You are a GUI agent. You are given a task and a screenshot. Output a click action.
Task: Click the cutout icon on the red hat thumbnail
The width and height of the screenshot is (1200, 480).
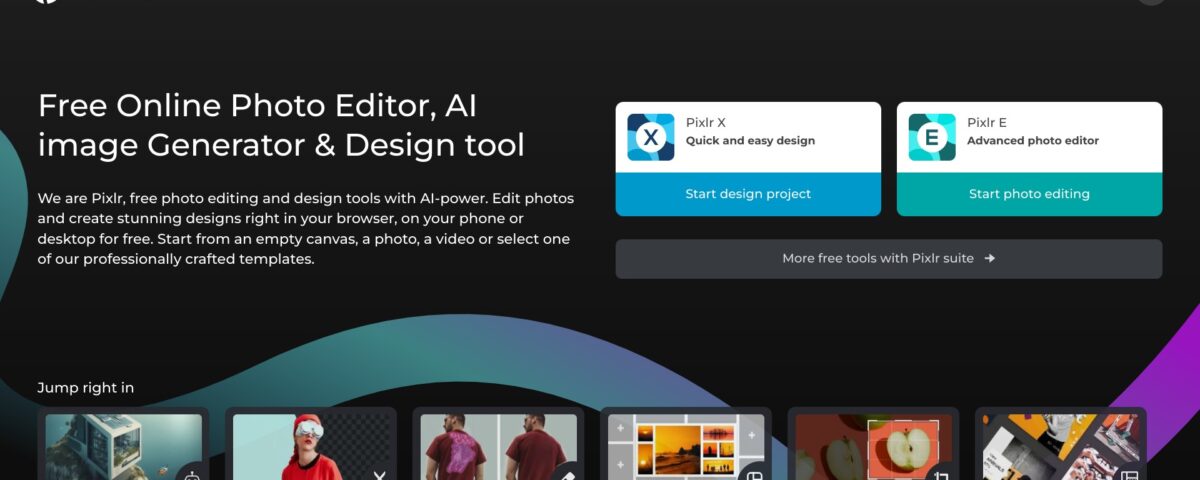[x=380, y=474]
